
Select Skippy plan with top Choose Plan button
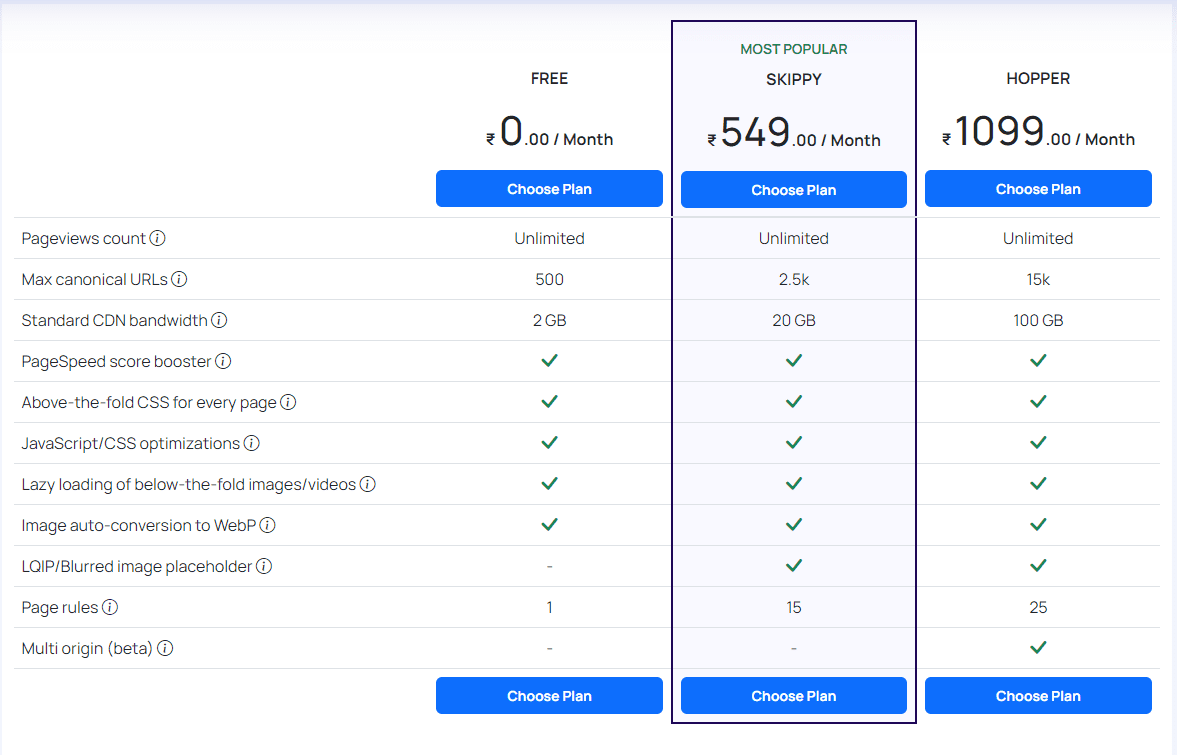(x=793, y=190)
